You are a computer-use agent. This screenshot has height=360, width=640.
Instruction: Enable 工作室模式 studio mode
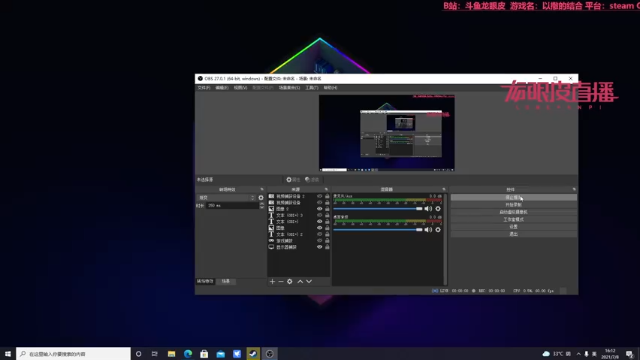tap(513, 220)
